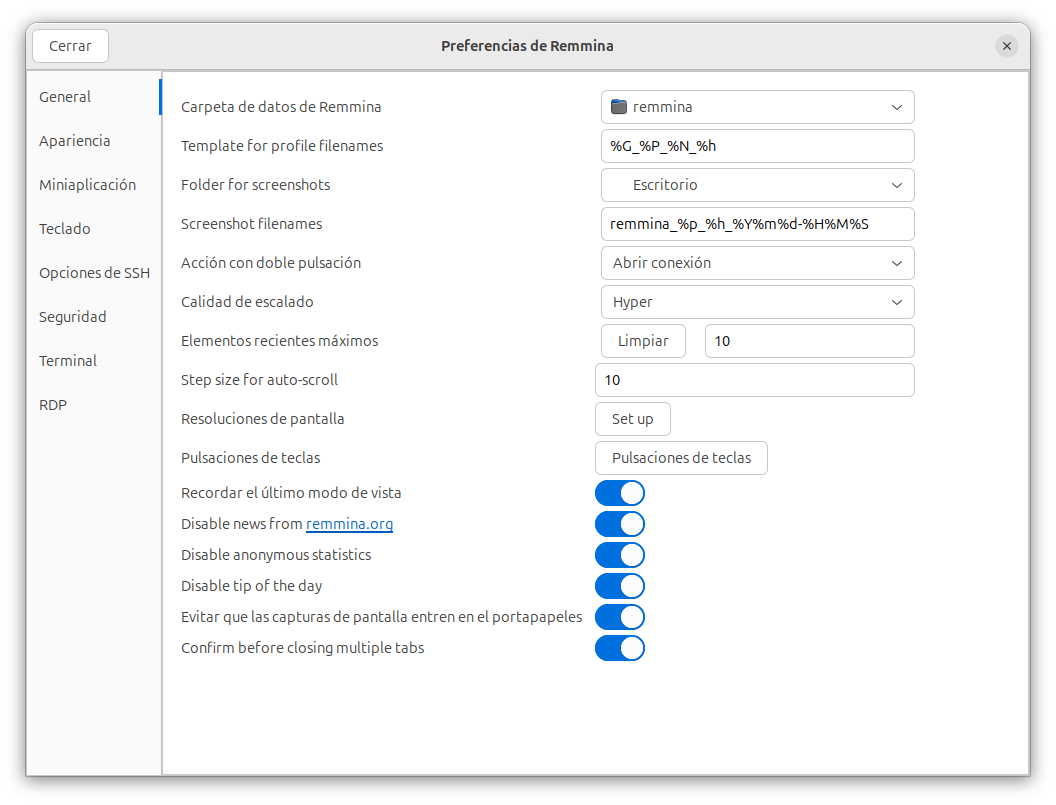The height and width of the screenshot is (805, 1056).
Task: Expand the Carpeta de datos dropdown arrow
Action: [x=895, y=107]
